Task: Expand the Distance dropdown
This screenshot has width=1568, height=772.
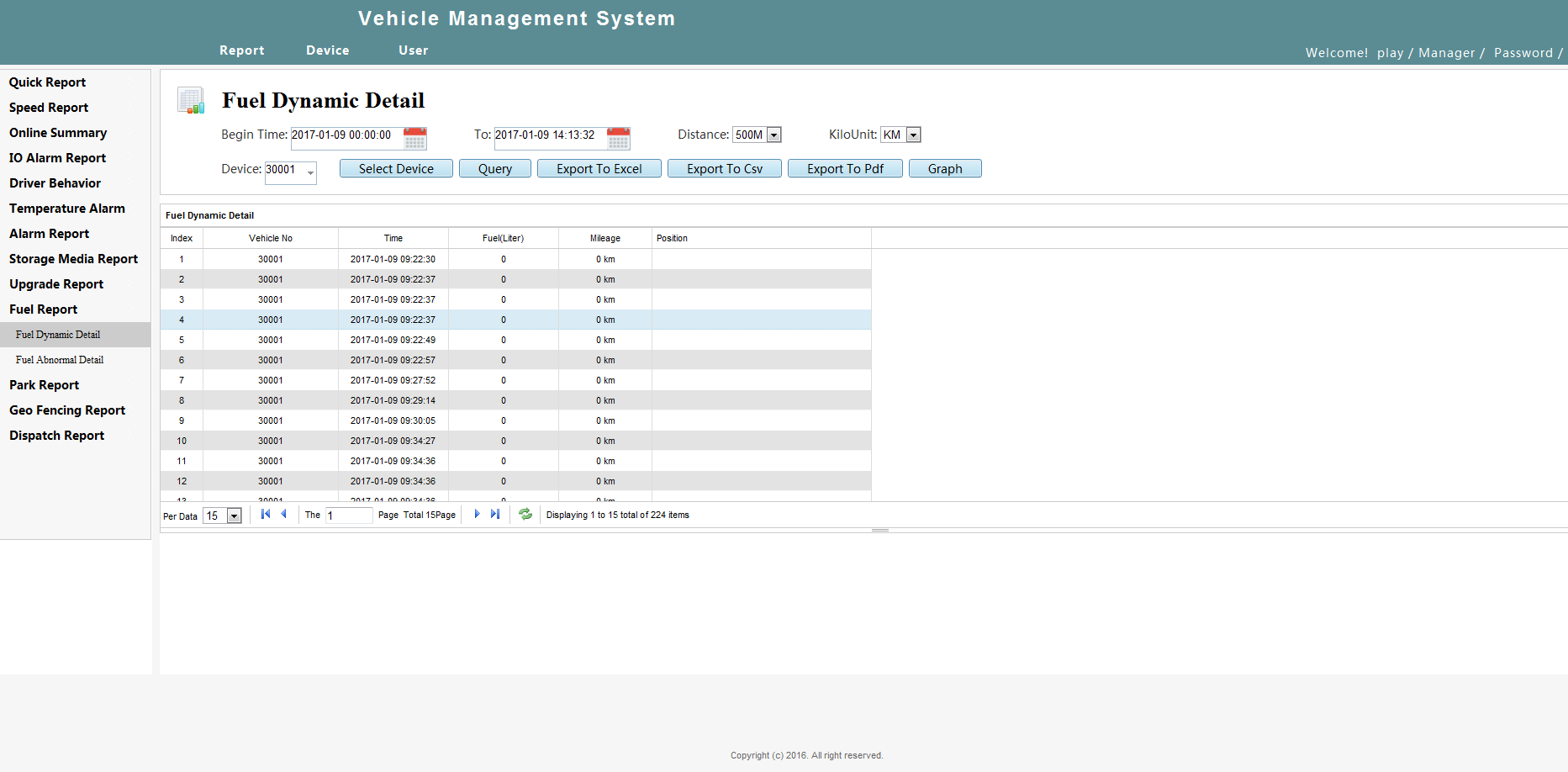Action: coord(774,135)
